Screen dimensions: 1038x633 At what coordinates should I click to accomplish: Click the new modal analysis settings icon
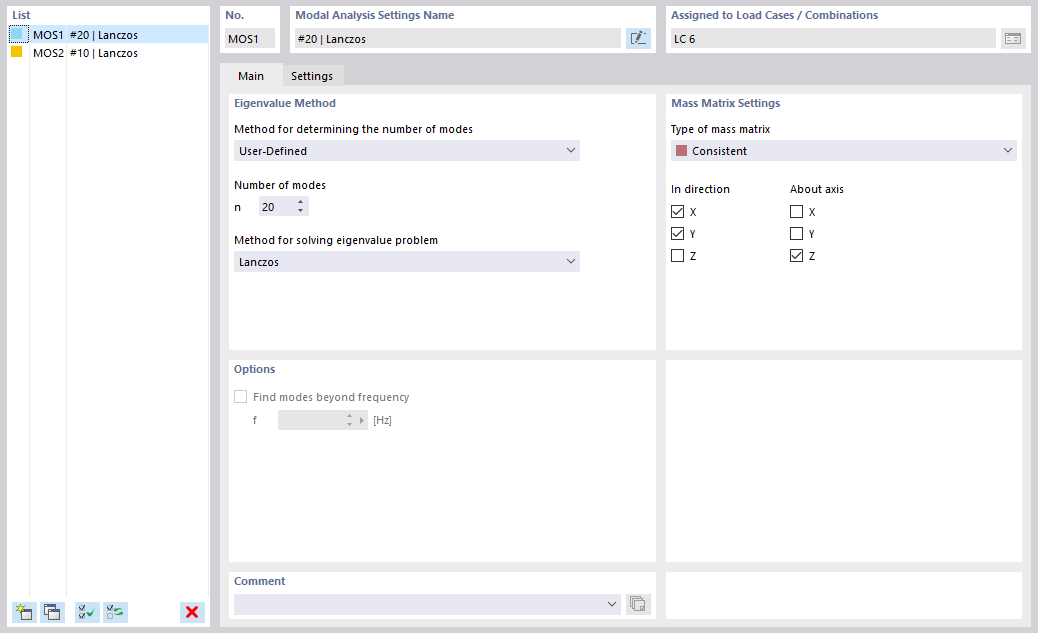[23, 612]
